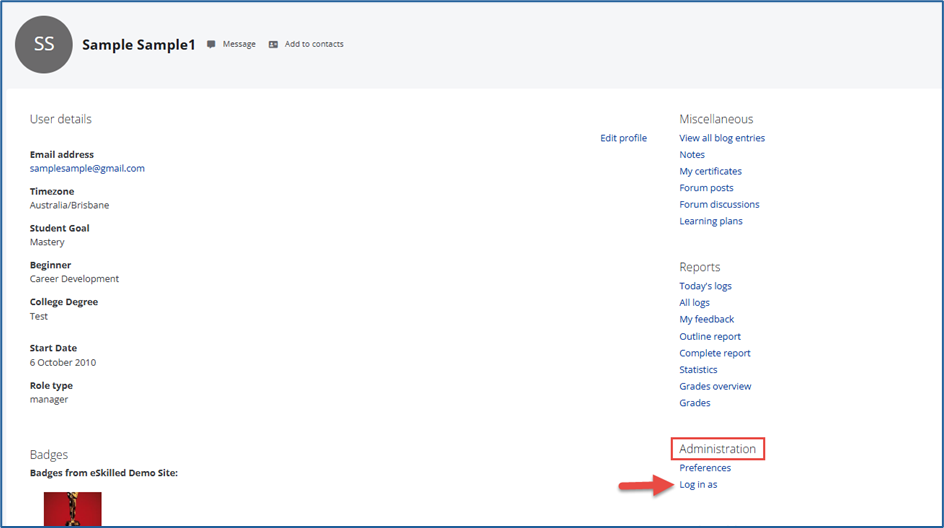The height and width of the screenshot is (528, 944).
Task: Open Learning plans
Action: click(710, 221)
